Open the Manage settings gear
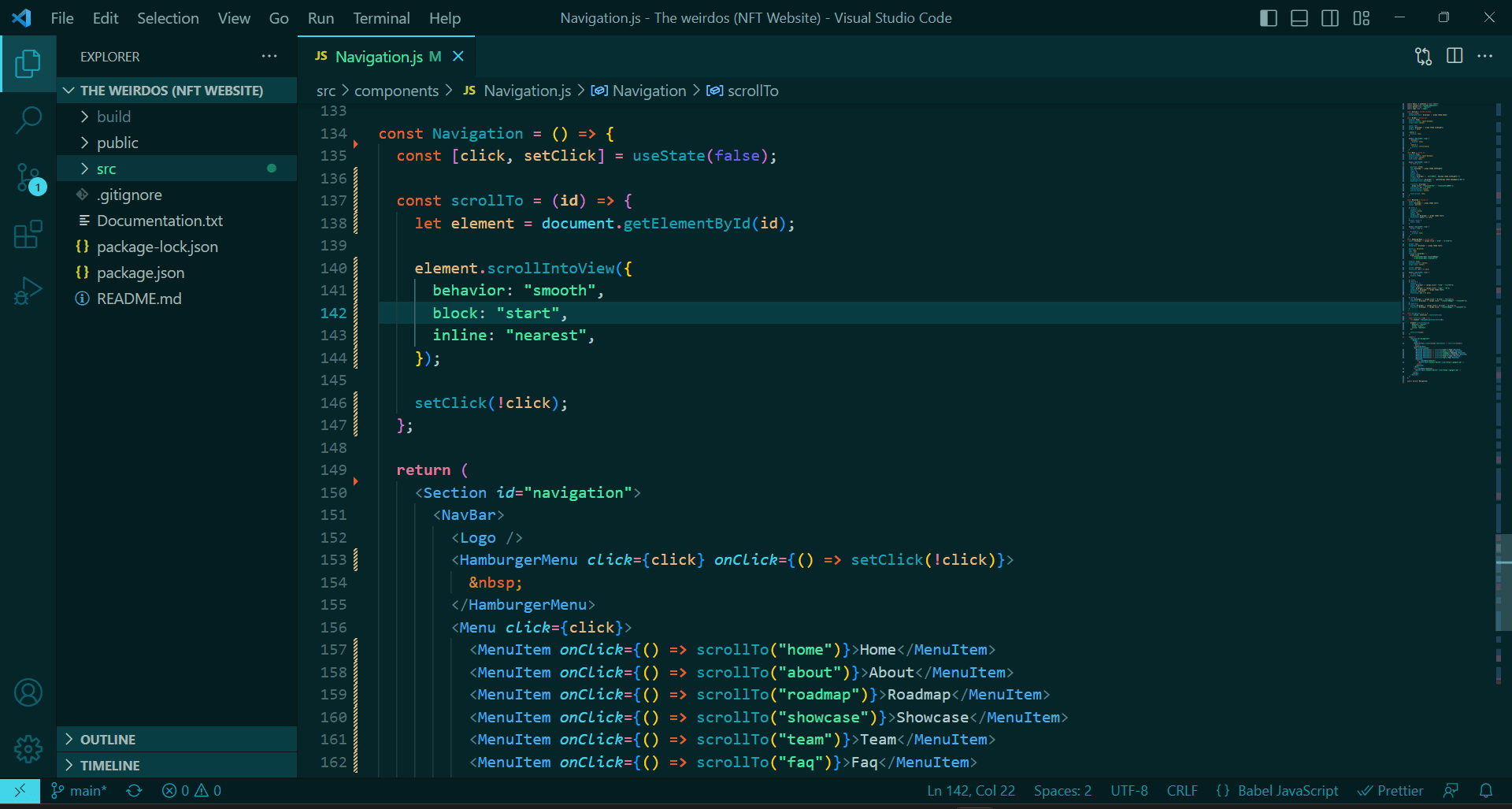This screenshot has height=809, width=1512. tap(28, 749)
